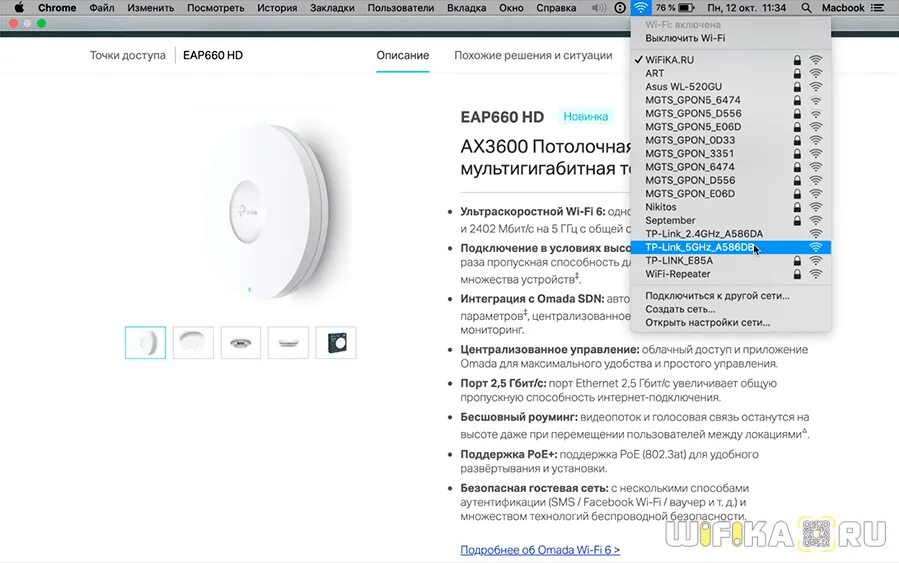Select the second product thumbnail image
Screen dimensions: 899x563
click(193, 342)
